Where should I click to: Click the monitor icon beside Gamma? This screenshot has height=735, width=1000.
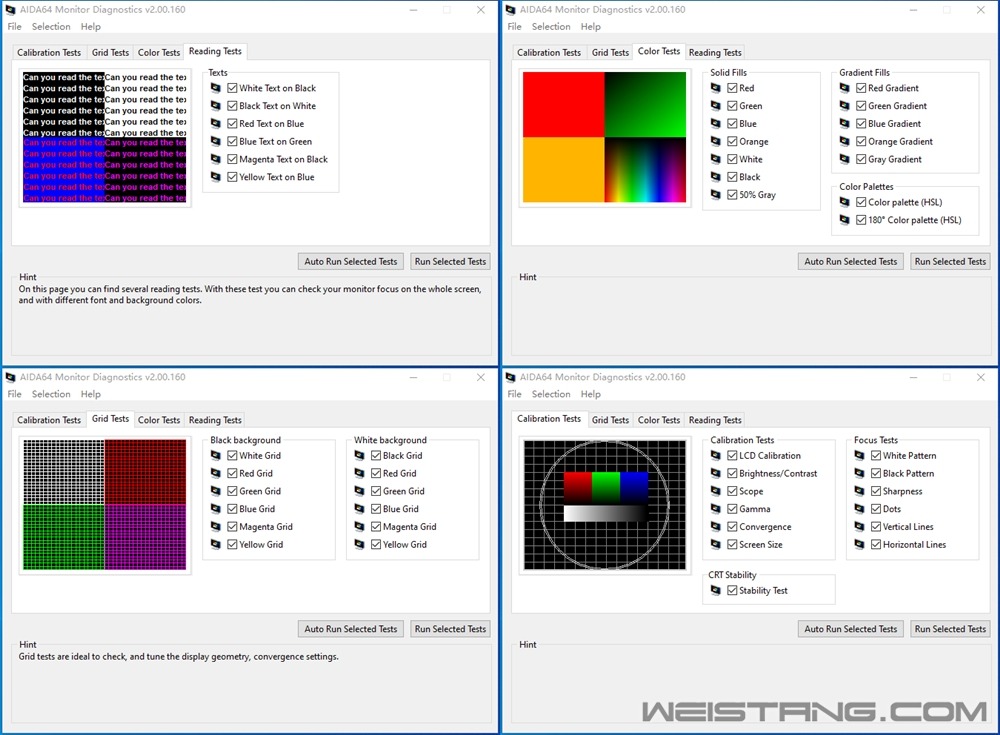point(716,509)
